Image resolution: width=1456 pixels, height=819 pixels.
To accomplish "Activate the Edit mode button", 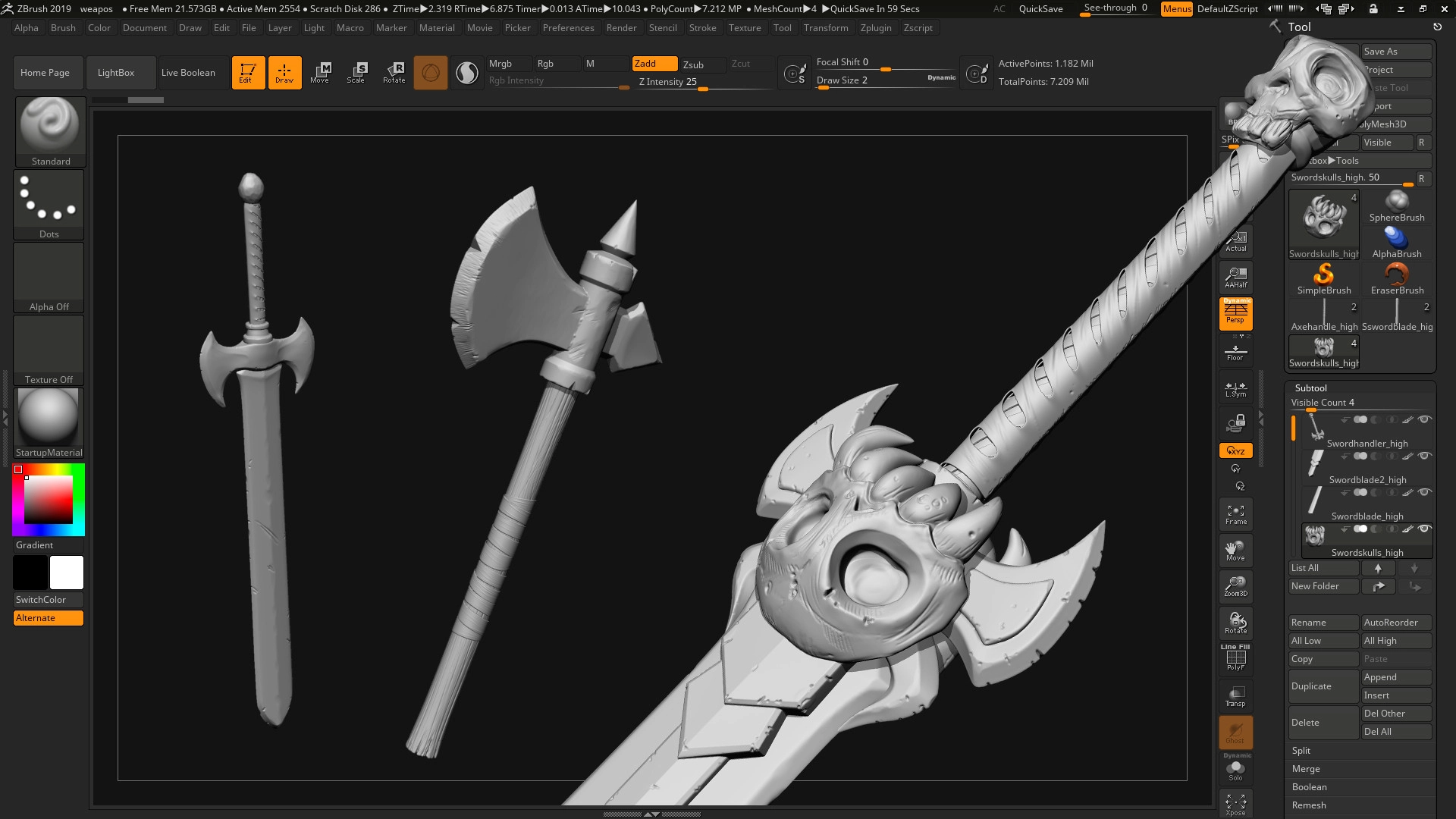I will click(248, 72).
